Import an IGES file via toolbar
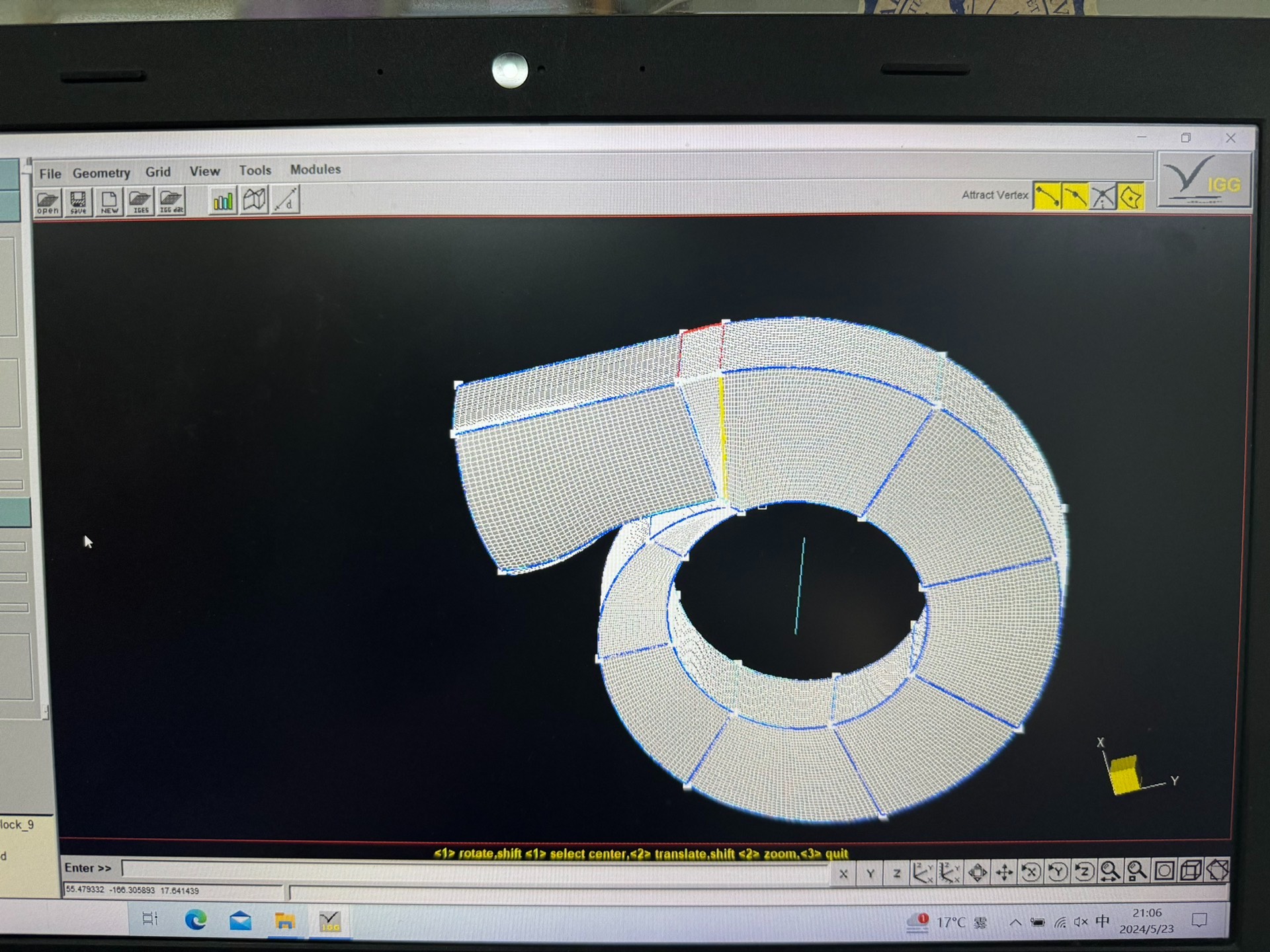The image size is (1270, 952). (x=140, y=201)
